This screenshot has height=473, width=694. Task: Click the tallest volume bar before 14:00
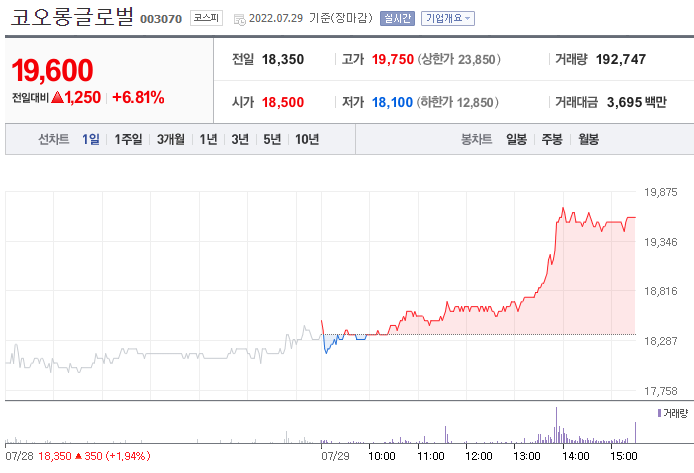556,425
